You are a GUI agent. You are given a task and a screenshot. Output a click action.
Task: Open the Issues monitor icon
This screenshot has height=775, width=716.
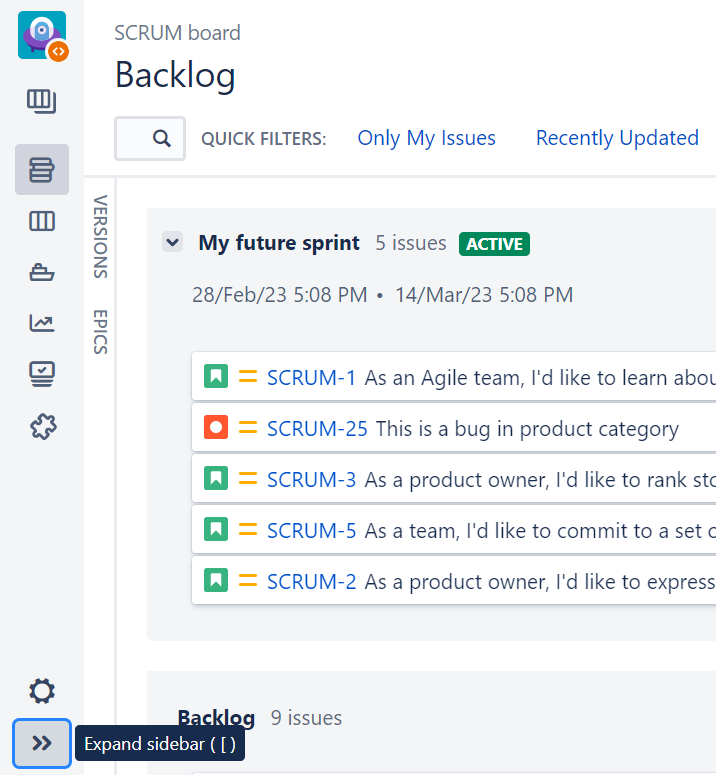click(42, 374)
